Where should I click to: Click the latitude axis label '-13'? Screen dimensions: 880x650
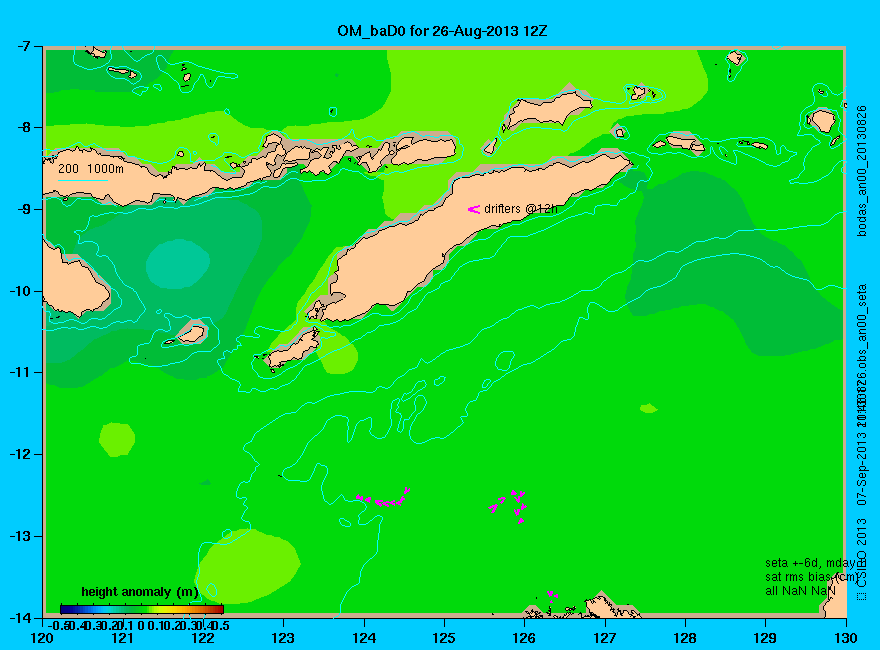point(20,536)
